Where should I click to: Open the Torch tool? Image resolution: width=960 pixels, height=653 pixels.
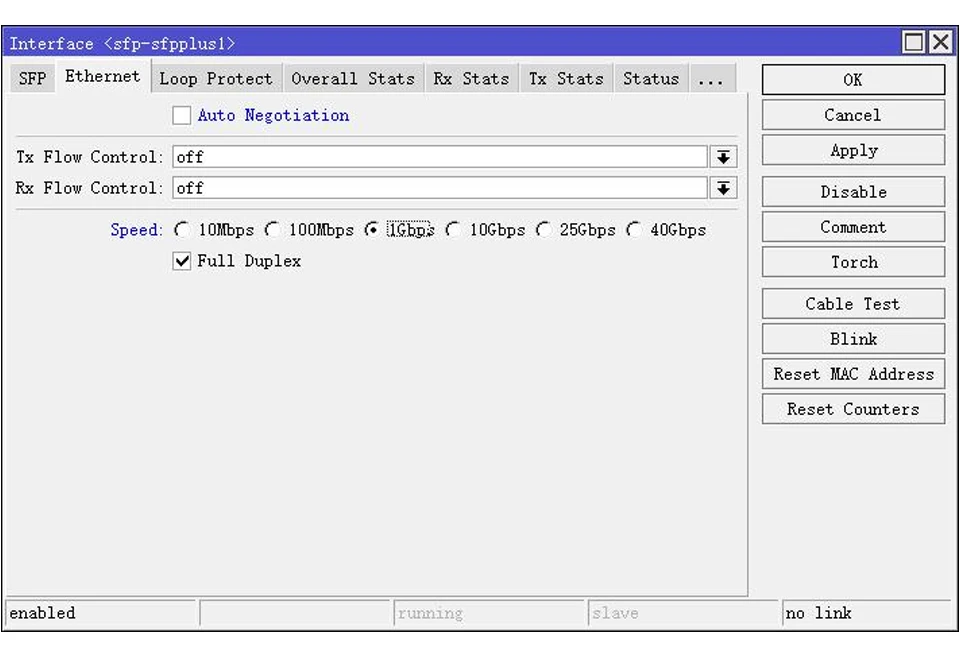point(853,263)
